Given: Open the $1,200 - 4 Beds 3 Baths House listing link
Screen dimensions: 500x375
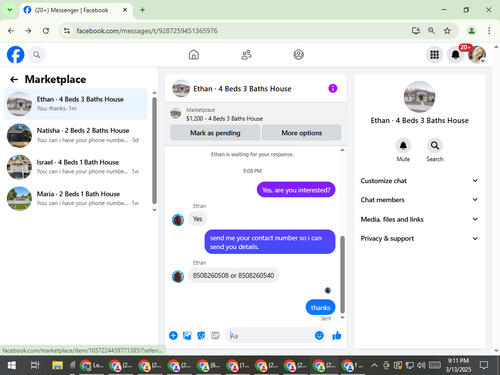Looking at the screenshot, I should (x=224, y=118).
